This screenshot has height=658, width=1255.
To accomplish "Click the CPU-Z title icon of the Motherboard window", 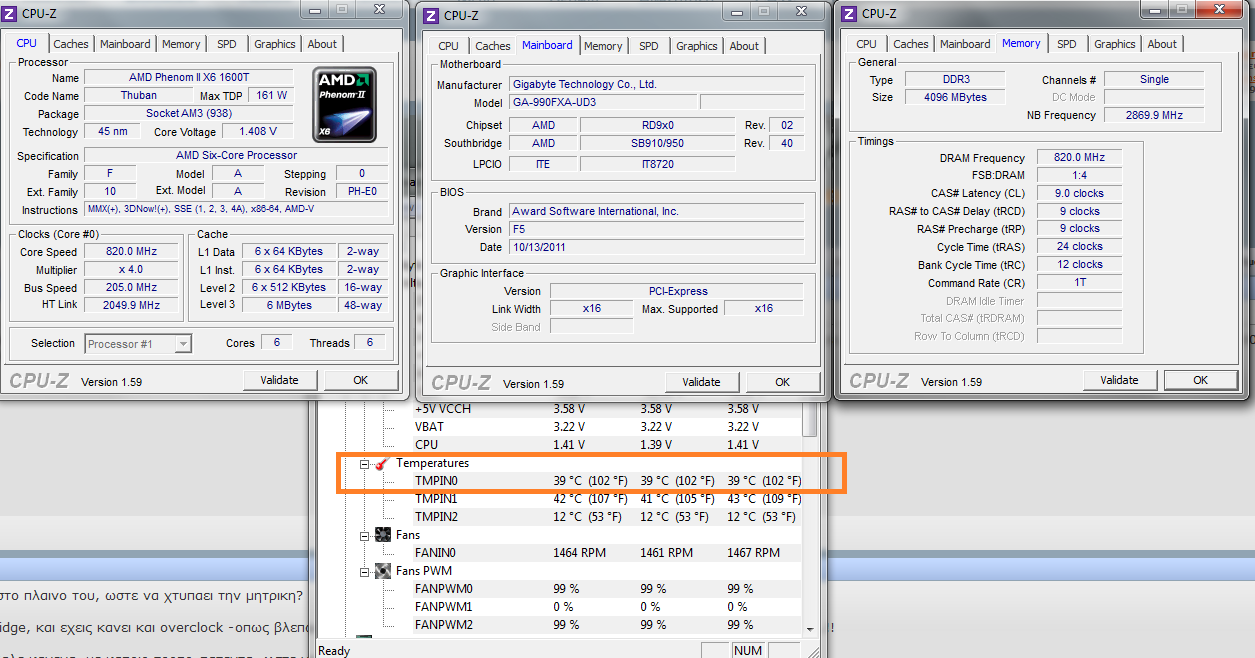I will (431, 15).
